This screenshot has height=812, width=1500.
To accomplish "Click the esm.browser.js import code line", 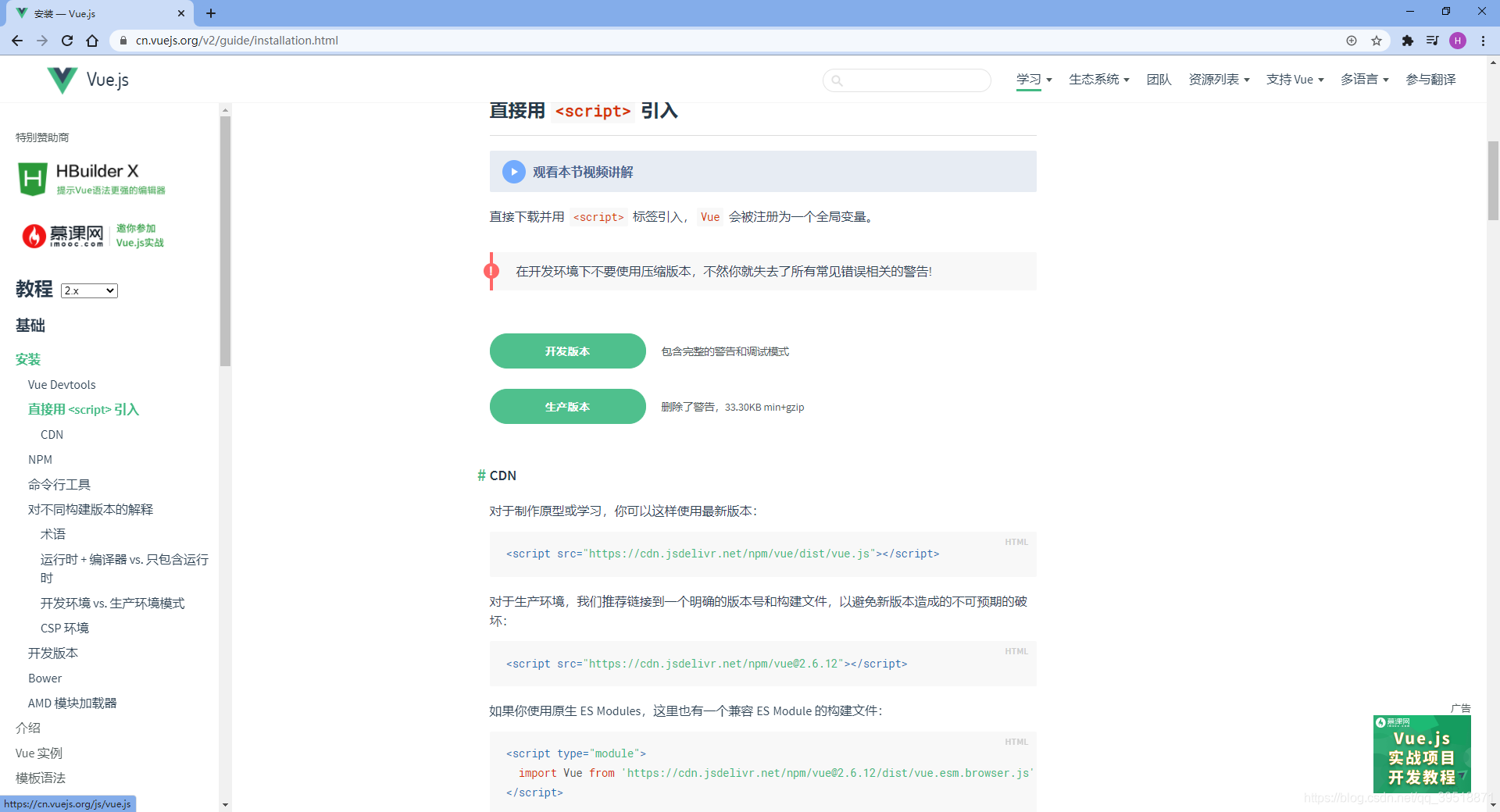I will pos(775,773).
